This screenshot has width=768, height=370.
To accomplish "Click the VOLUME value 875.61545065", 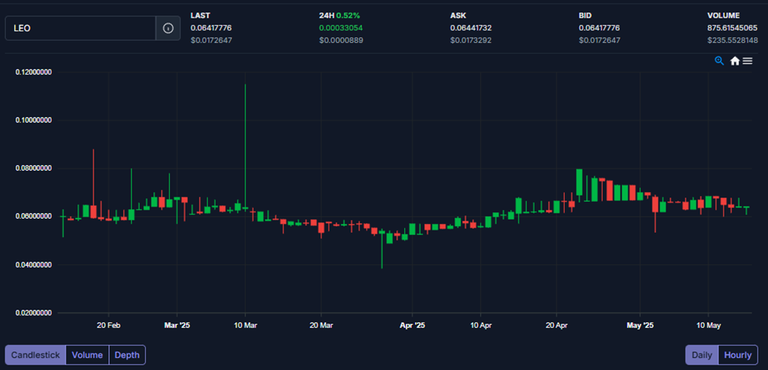I will click(x=732, y=28).
